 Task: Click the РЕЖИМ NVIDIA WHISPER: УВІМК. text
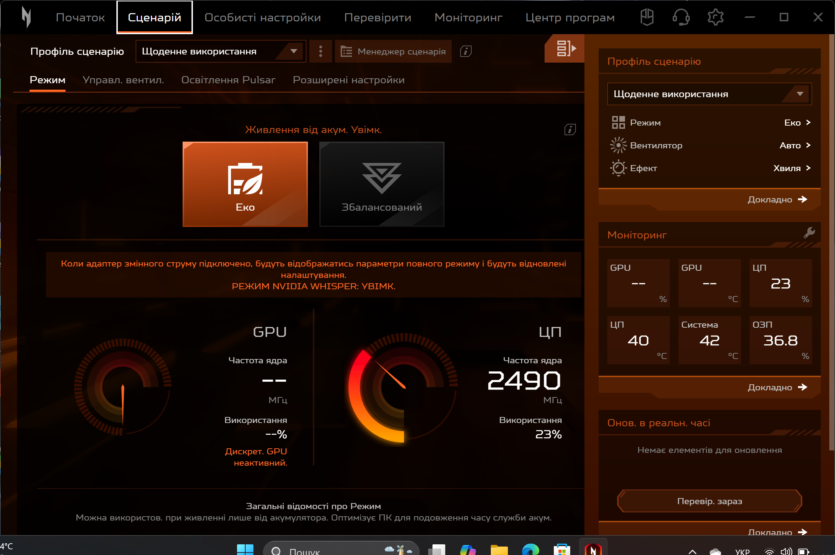pos(313,286)
